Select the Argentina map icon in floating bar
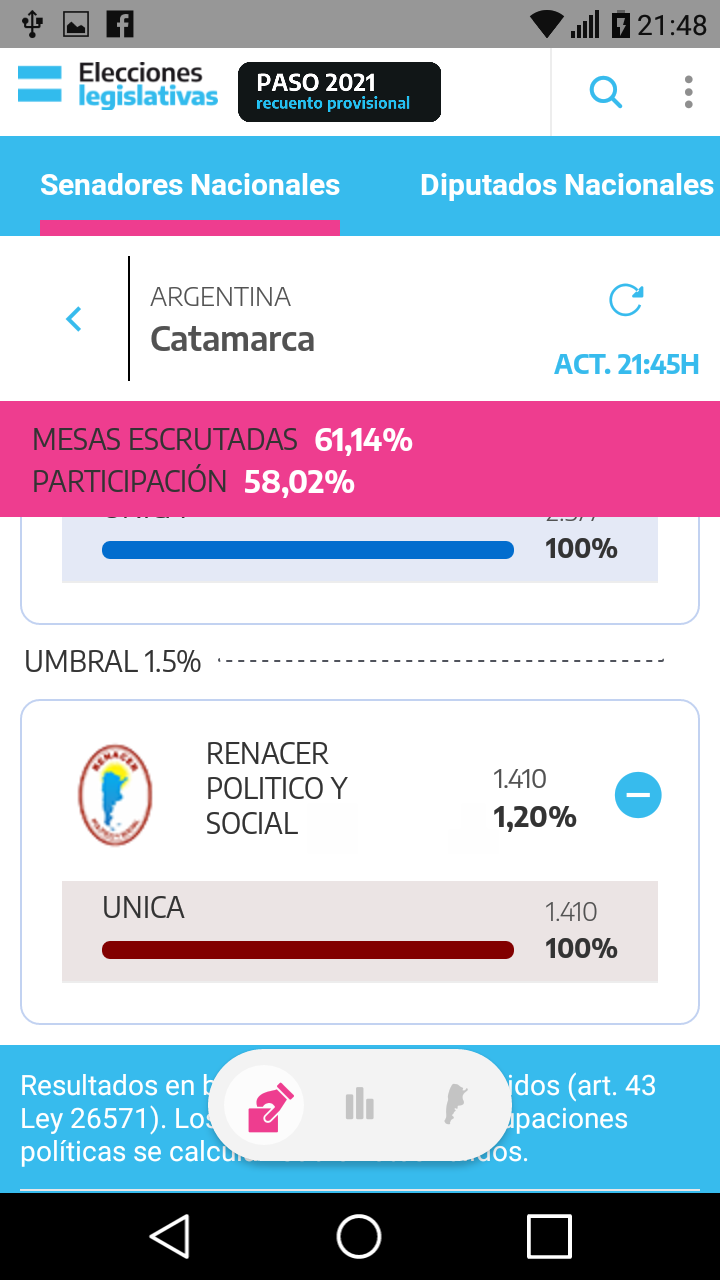The image size is (720, 1280). pos(456,1105)
